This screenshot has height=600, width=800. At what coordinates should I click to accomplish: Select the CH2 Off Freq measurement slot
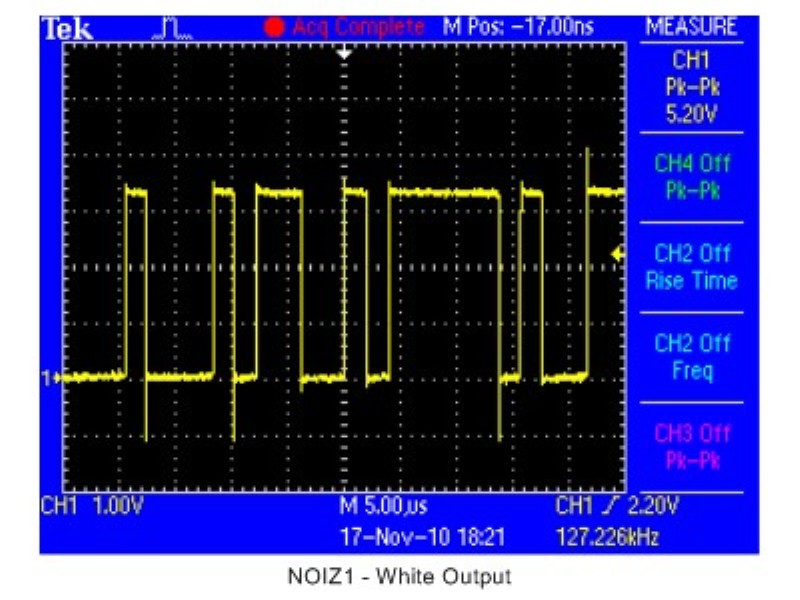point(692,357)
